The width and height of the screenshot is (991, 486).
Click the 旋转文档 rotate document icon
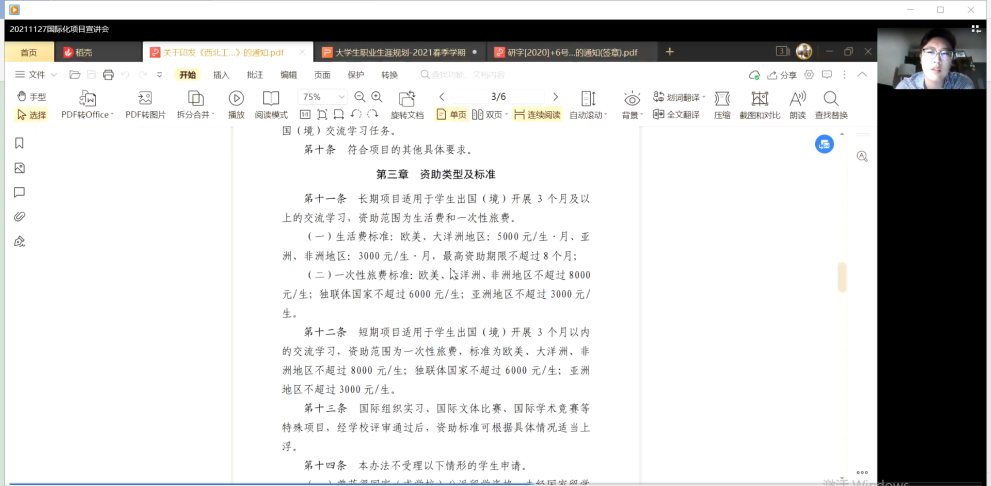[407, 98]
